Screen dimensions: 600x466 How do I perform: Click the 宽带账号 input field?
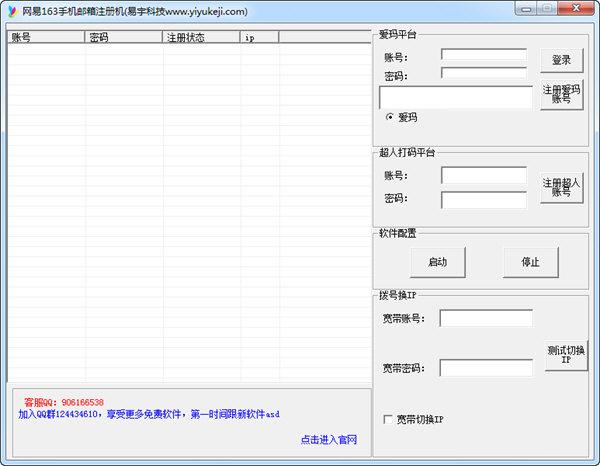(486, 318)
